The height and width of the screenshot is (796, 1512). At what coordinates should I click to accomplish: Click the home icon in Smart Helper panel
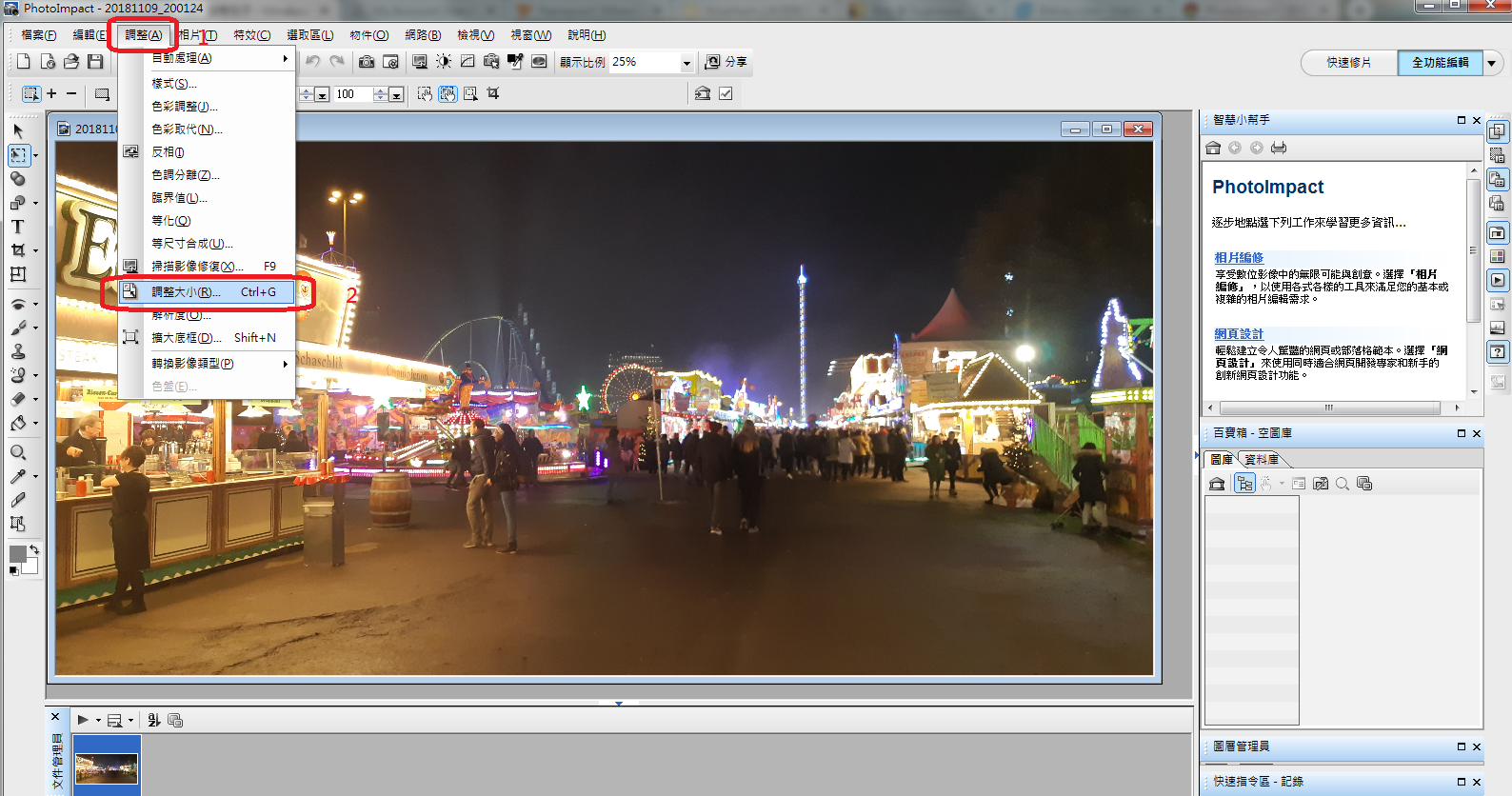coord(1213,148)
